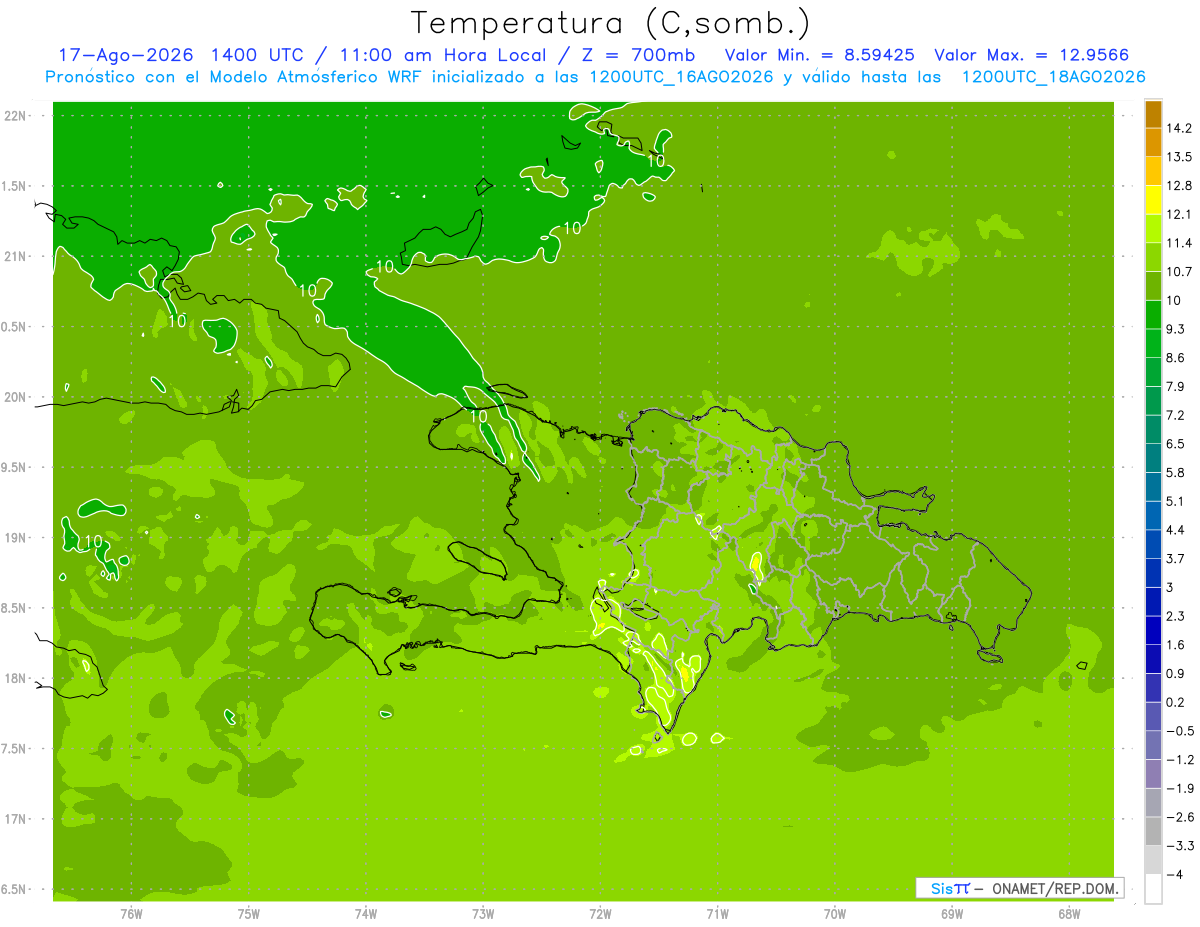Click the '70W' longitude axis label
The width and height of the screenshot is (1200, 927).
(x=835, y=914)
